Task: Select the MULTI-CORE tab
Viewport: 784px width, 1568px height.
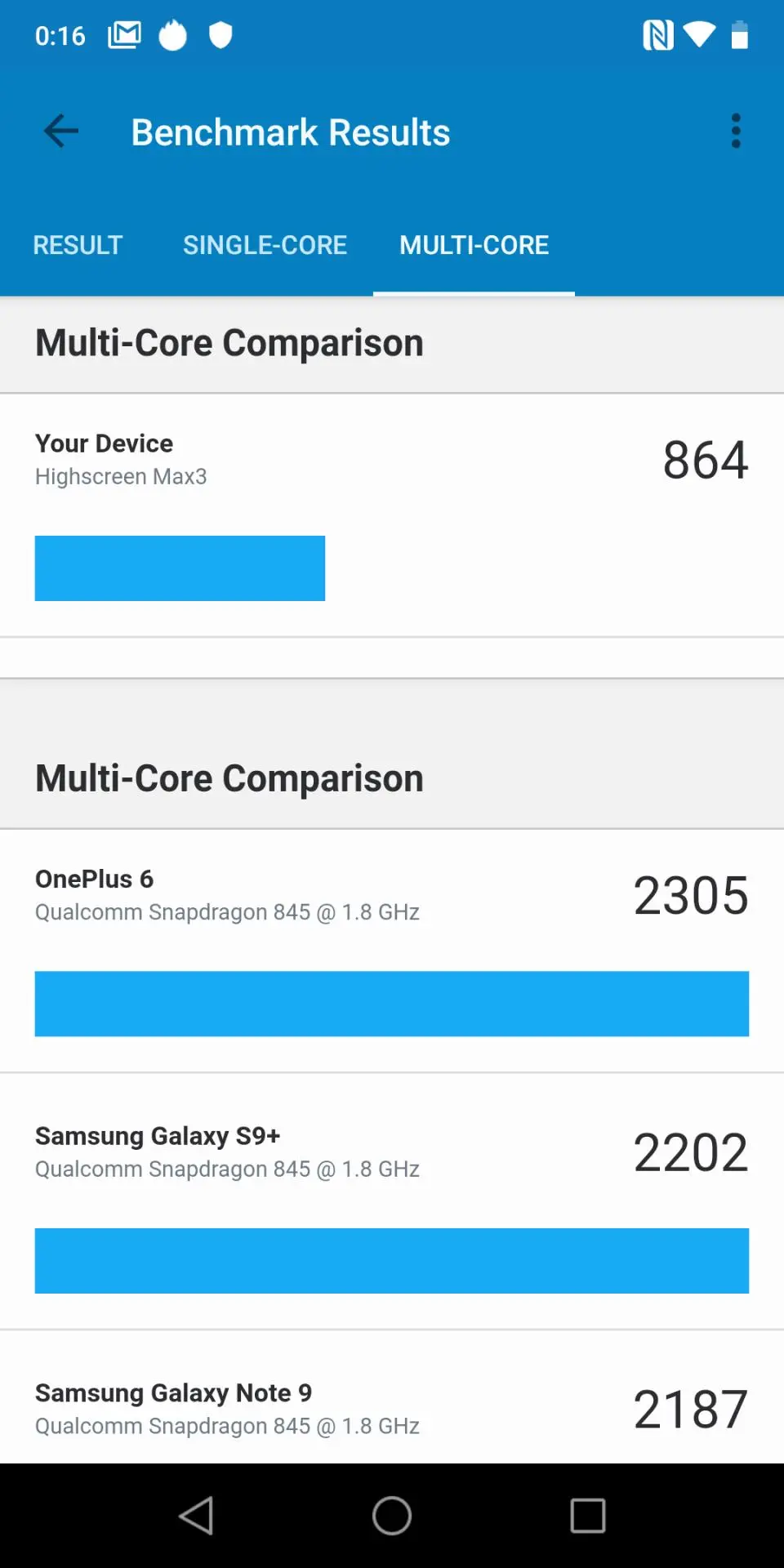Action: click(x=474, y=245)
